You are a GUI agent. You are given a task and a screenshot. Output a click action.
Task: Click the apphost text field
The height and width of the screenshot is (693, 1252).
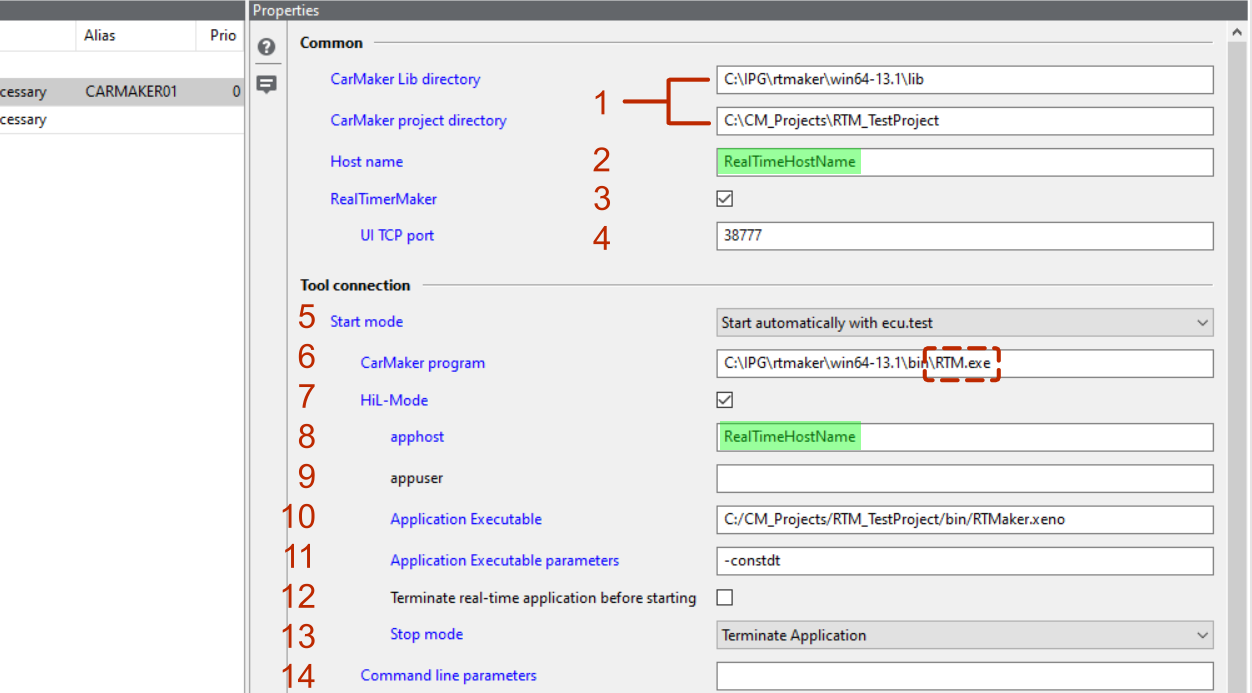pos(965,437)
